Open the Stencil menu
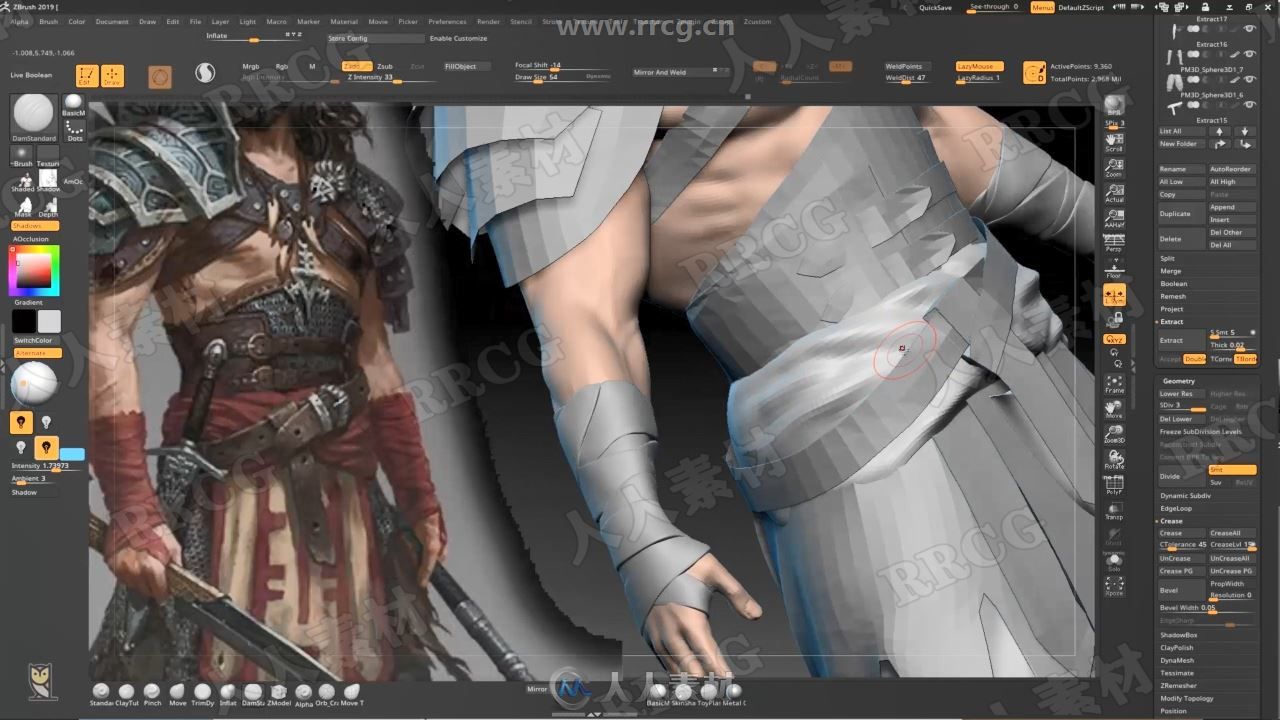1280x720 pixels. [521, 21]
